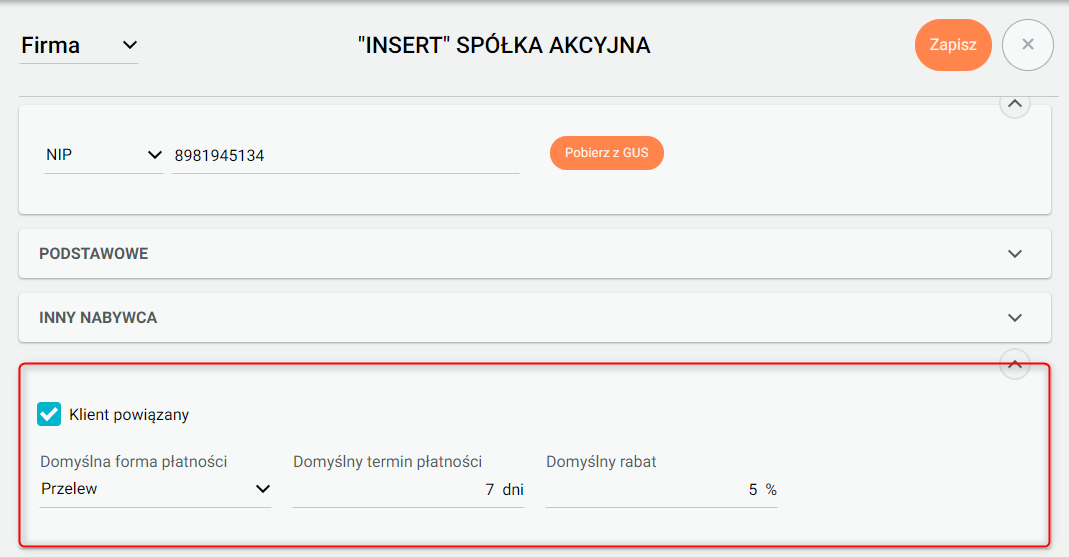
Task: Click the NIP number field with 8981945134
Action: click(345, 156)
